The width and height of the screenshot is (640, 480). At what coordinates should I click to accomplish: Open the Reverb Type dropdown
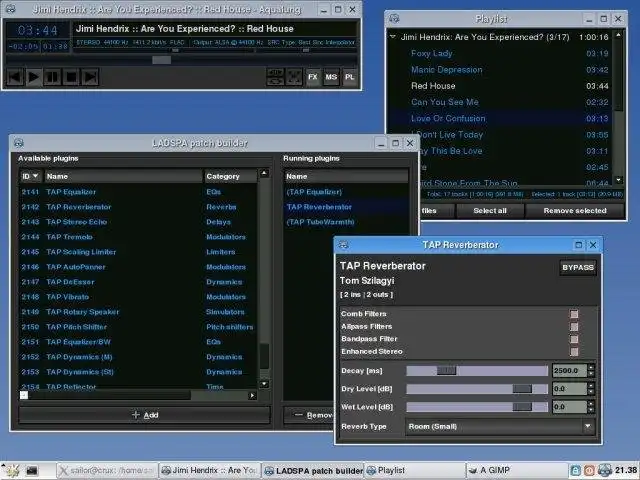point(500,427)
